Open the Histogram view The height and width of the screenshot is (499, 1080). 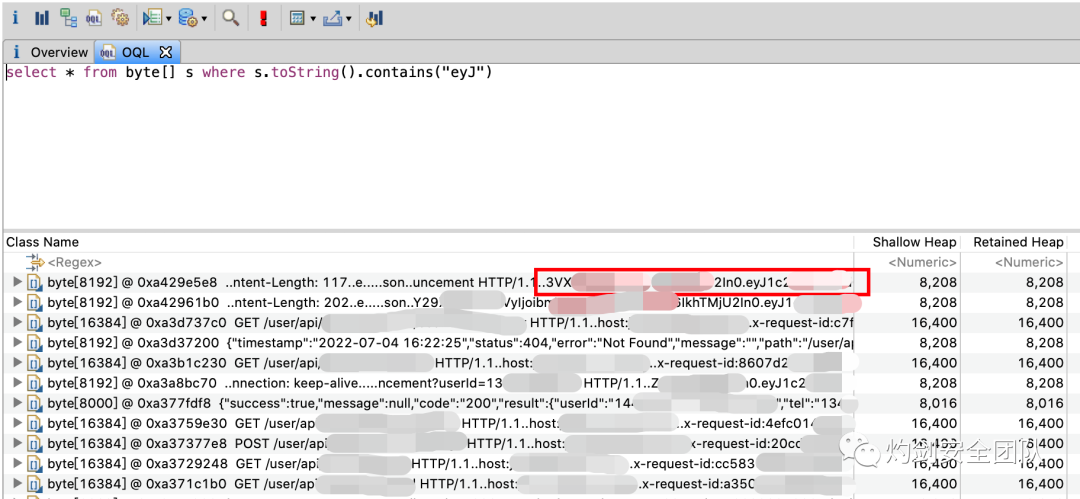coord(41,19)
